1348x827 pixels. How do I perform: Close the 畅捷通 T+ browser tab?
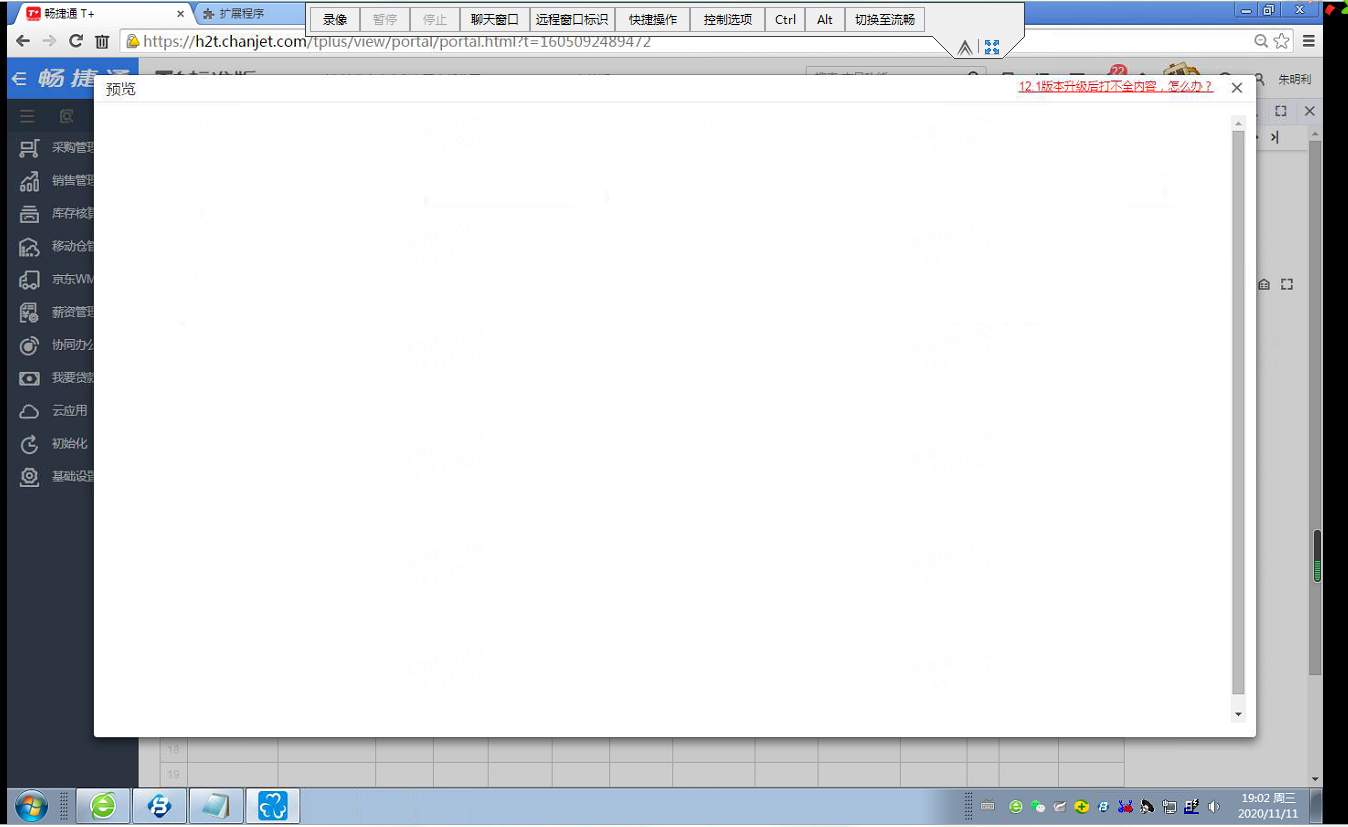(181, 14)
